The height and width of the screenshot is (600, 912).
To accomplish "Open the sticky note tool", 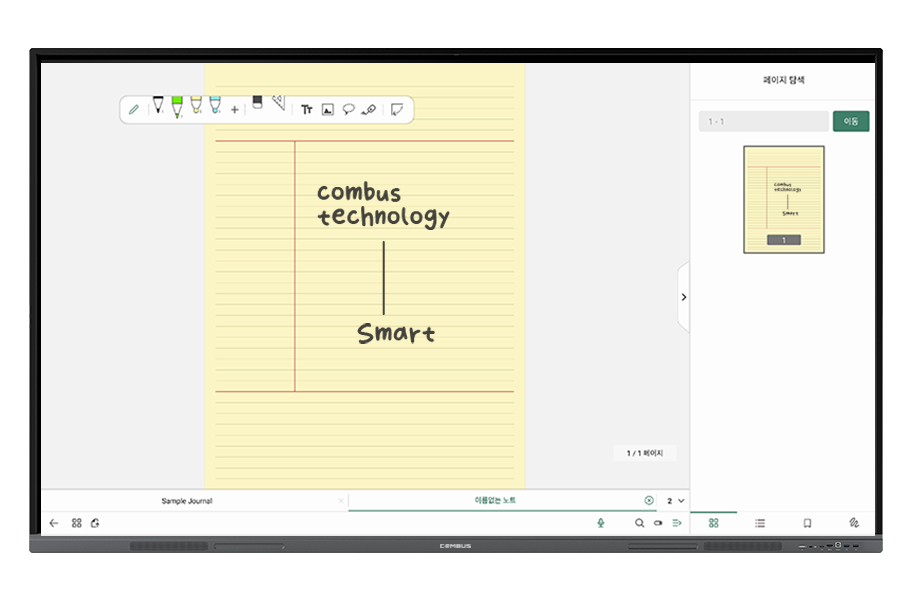I will [397, 109].
